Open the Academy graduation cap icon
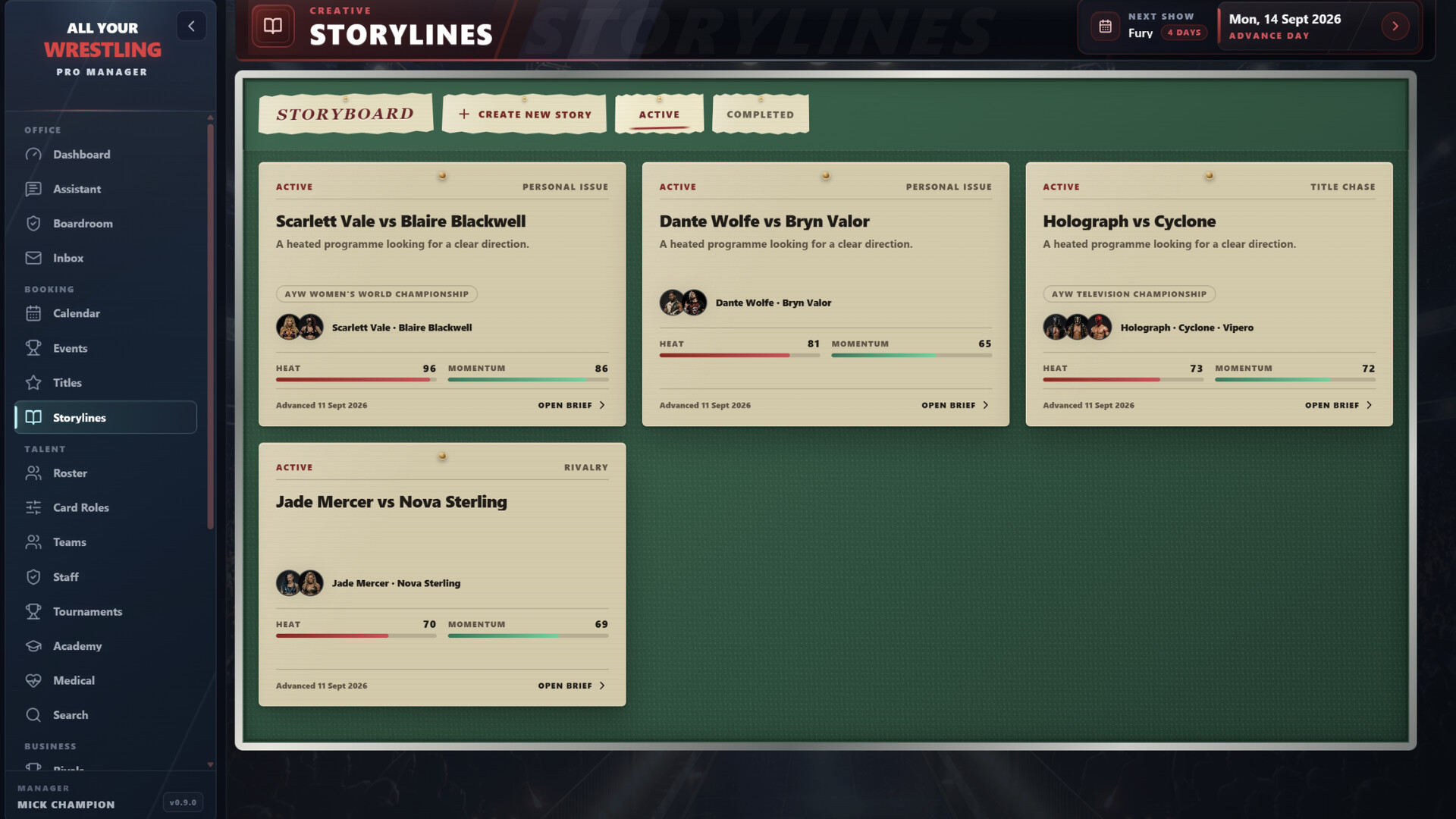 tap(33, 646)
